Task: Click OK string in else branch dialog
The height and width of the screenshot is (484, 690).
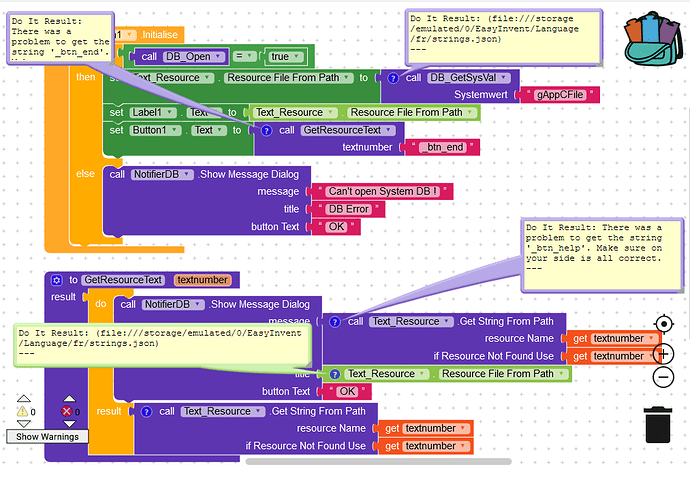Action: coord(336,227)
